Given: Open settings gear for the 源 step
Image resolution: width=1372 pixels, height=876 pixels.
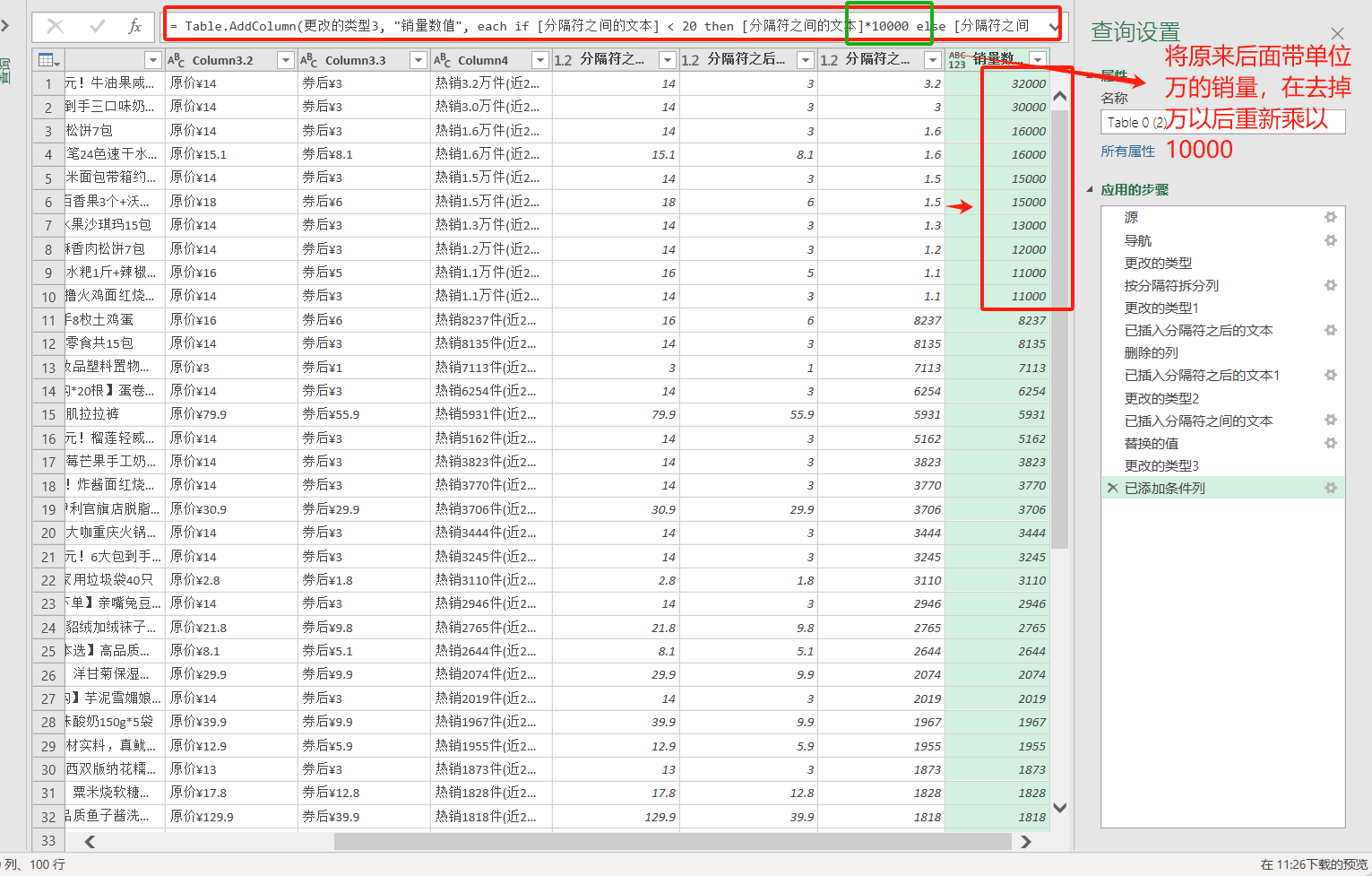Looking at the screenshot, I should click(1331, 217).
